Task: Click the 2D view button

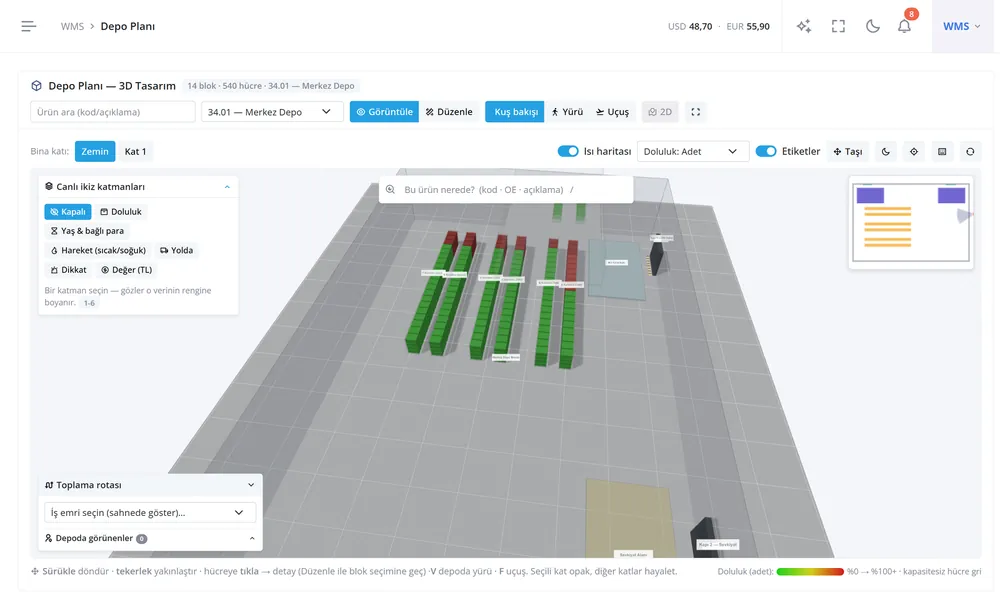Action: 660,112
